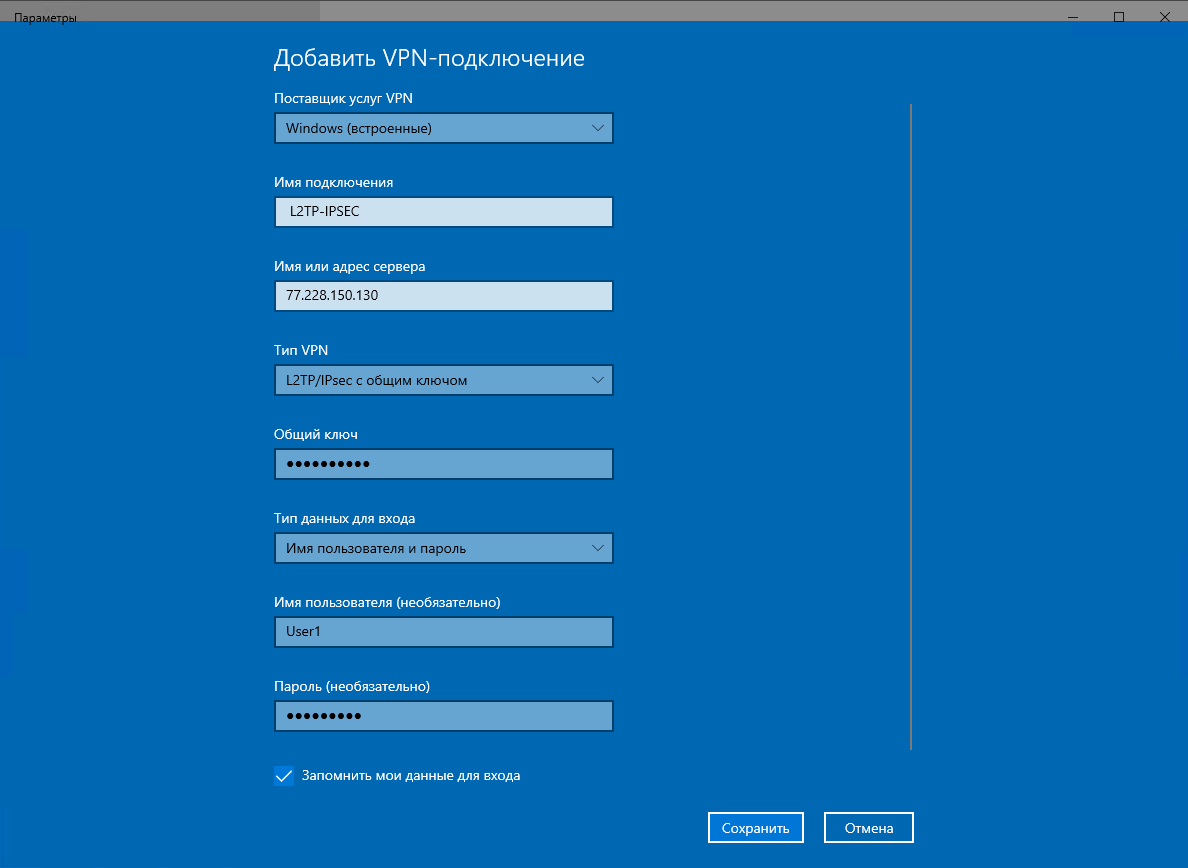Open the sign-in info type dropdown
Viewport: 1188px width, 868px height.
pos(443,548)
